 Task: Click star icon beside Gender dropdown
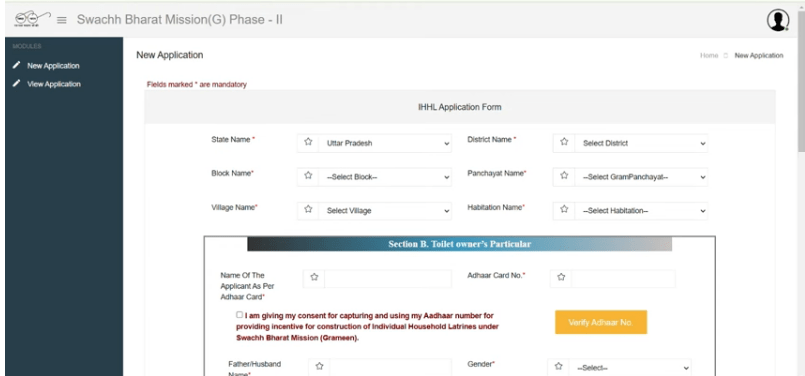pyautogui.click(x=559, y=367)
